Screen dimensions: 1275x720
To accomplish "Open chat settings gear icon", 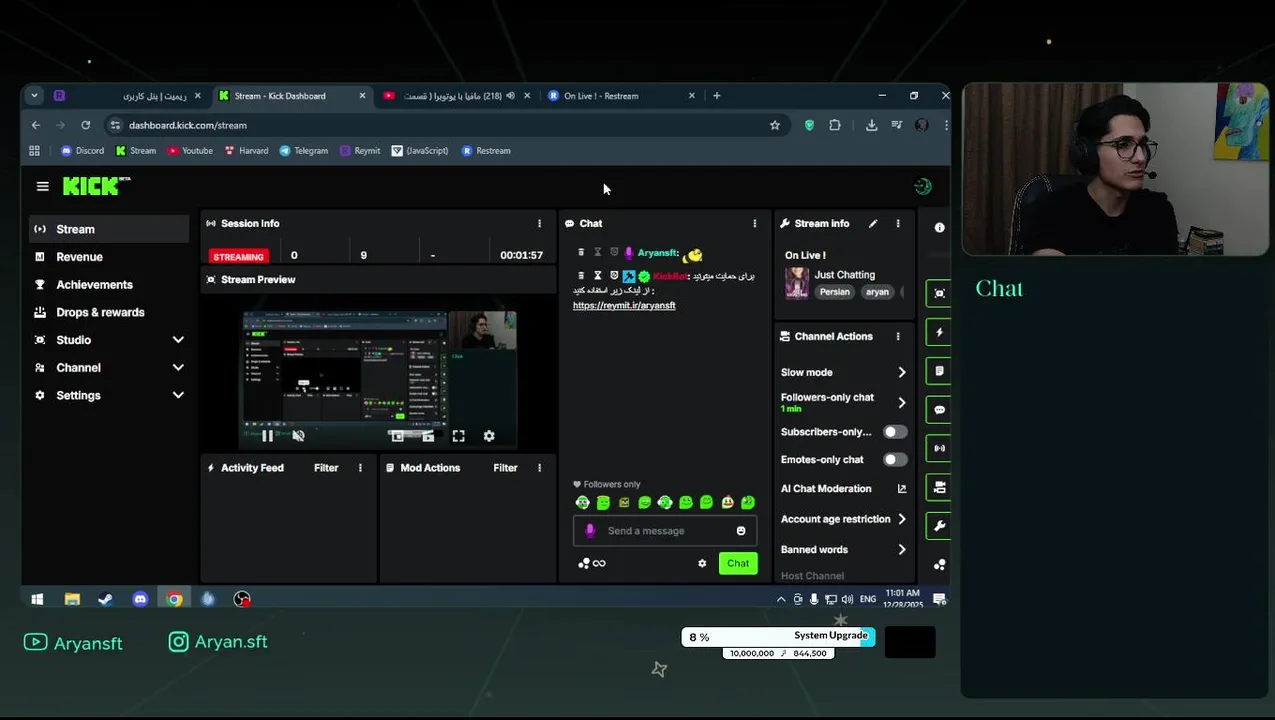I will tap(702, 564).
